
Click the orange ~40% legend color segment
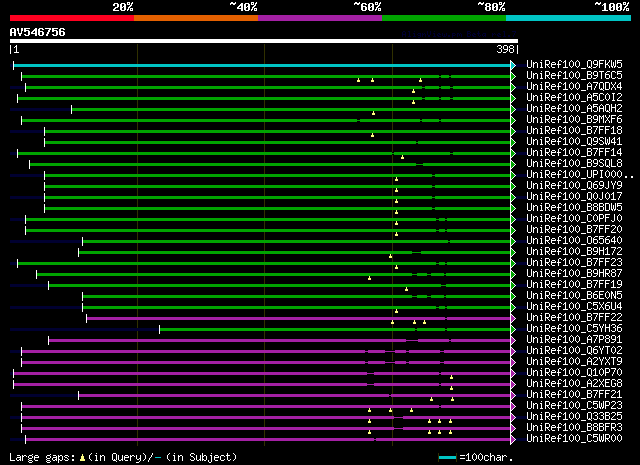tap(196, 18)
